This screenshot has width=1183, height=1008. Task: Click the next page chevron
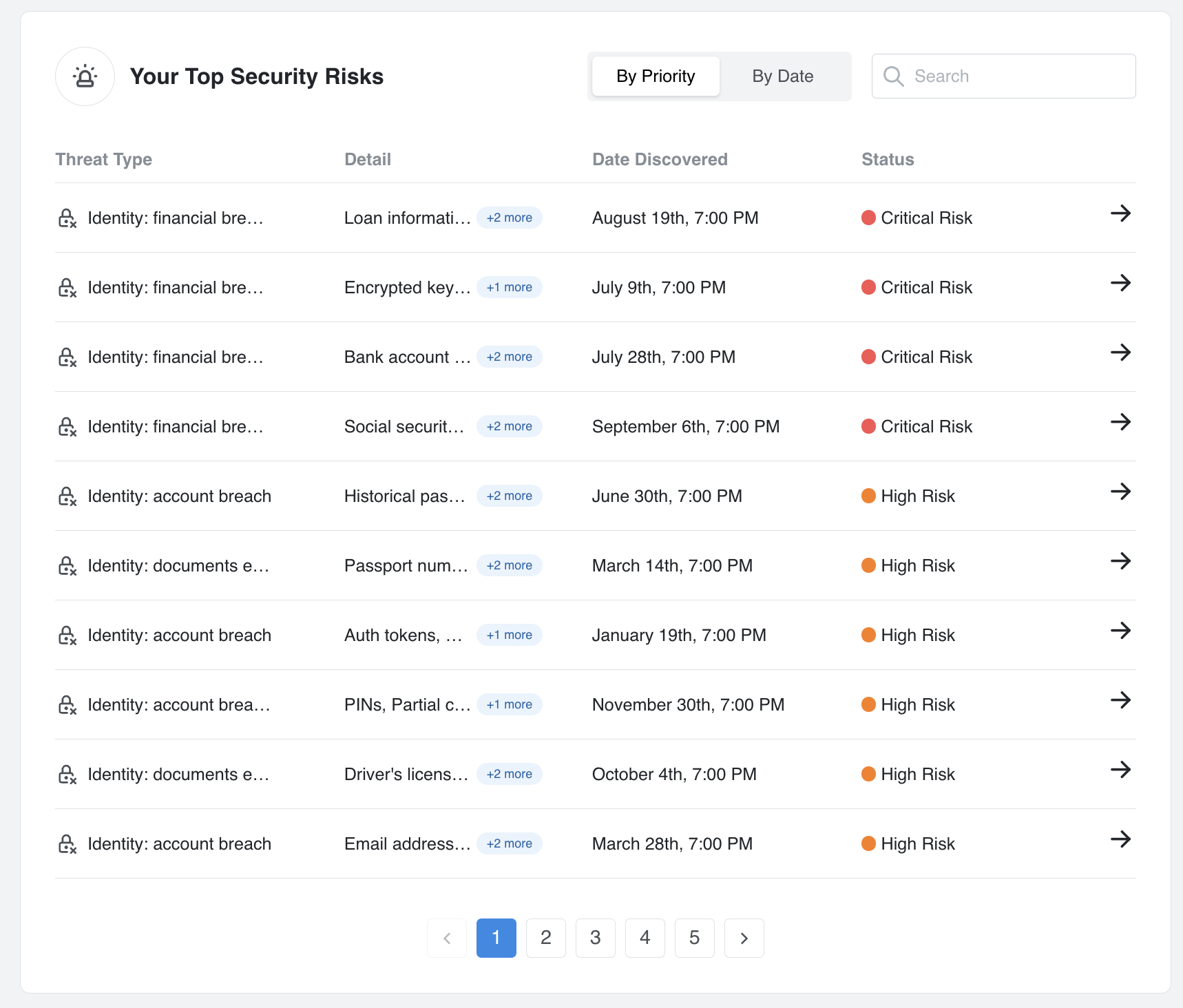(x=744, y=938)
